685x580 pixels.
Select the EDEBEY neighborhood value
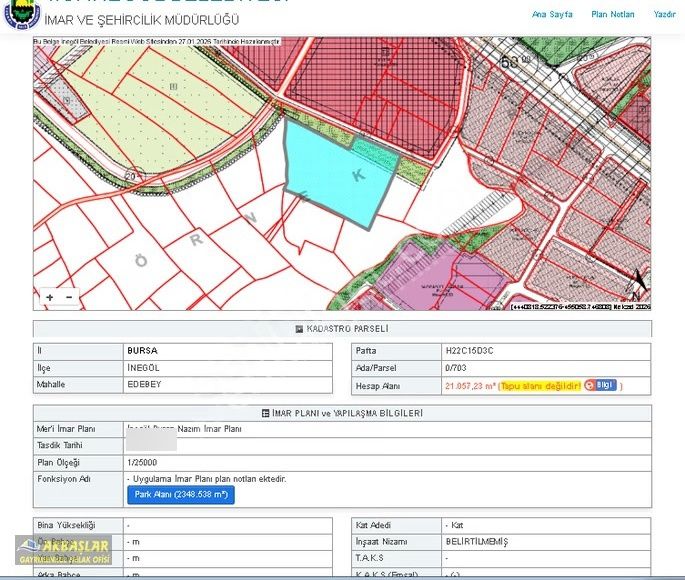[144, 384]
